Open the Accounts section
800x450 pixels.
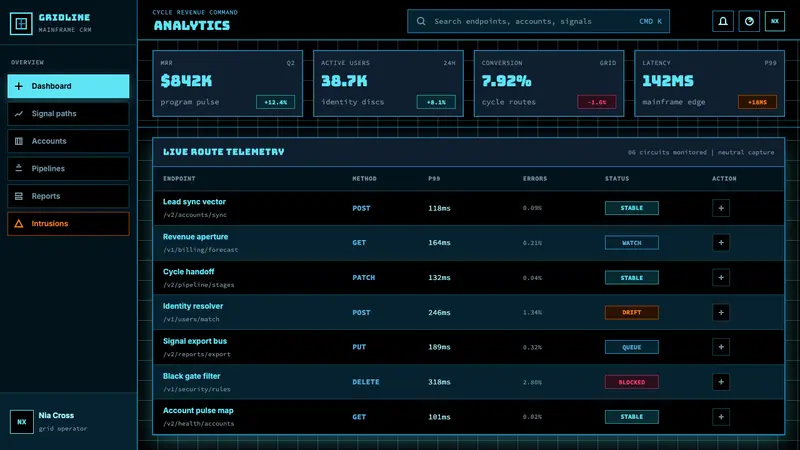point(68,141)
